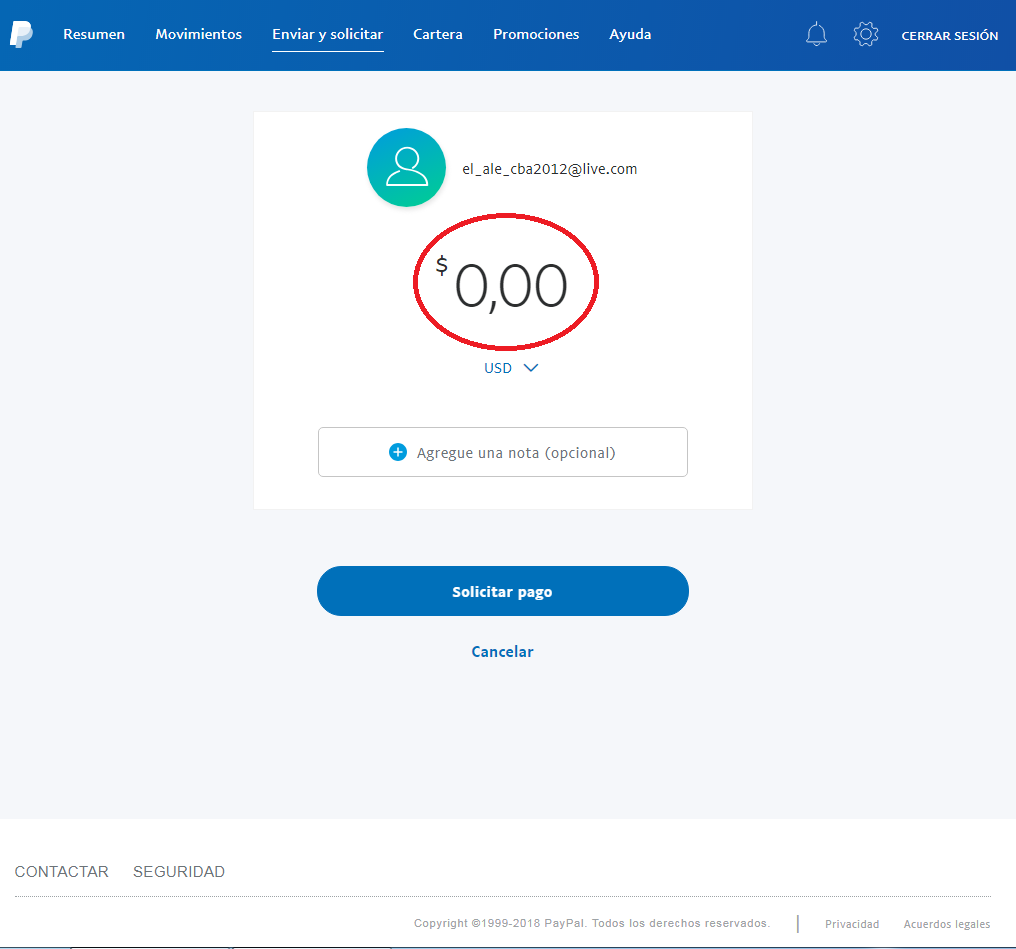
Task: Open SEGURIDAD footer link
Action: pyautogui.click(x=179, y=872)
